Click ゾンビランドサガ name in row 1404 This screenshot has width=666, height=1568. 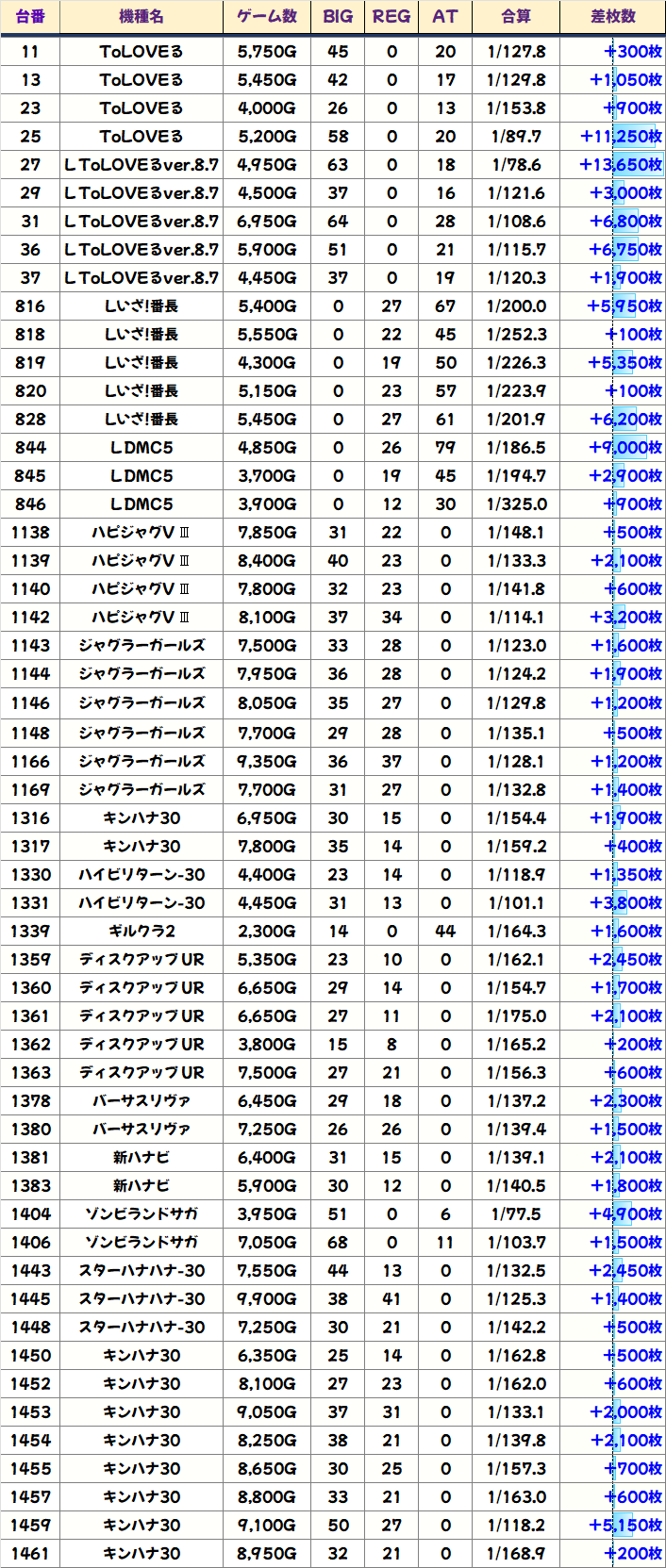pos(142,1213)
